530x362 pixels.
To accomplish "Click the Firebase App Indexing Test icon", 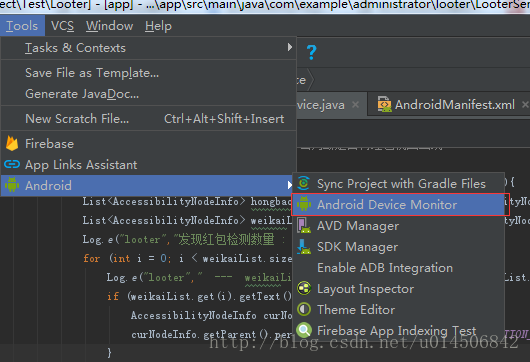I will point(304,330).
